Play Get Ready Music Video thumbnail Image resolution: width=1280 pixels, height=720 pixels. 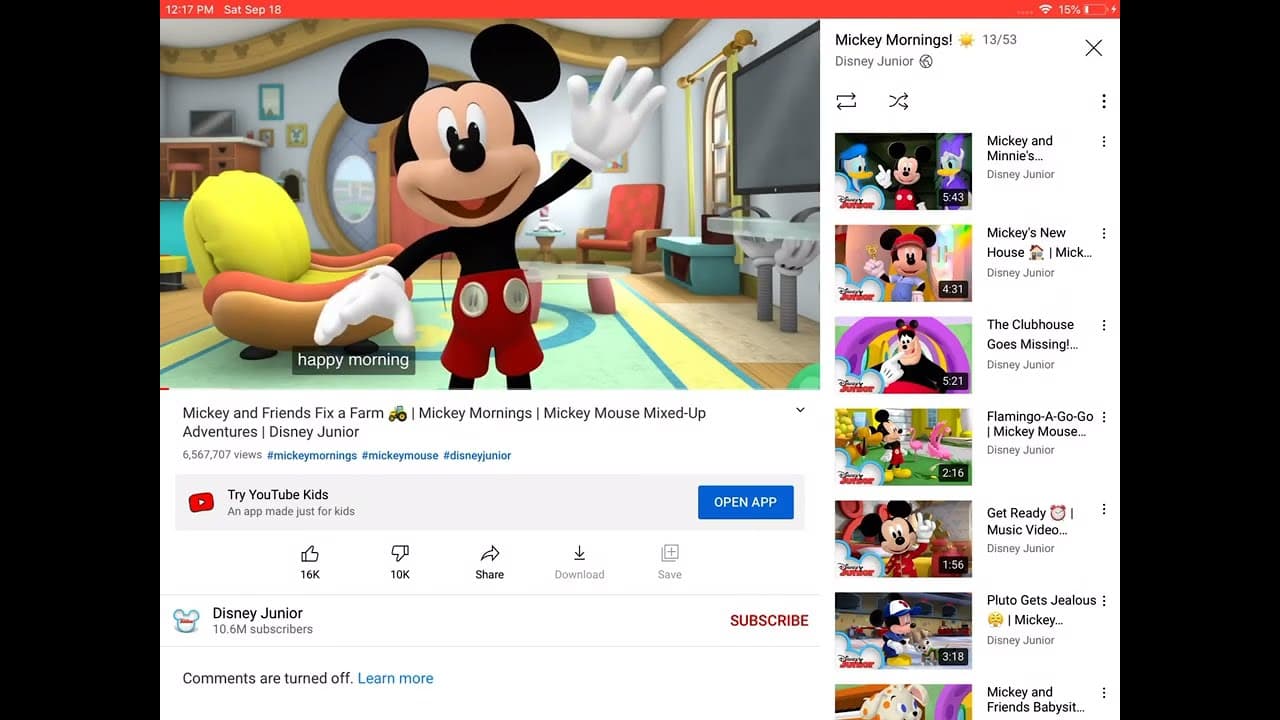click(903, 539)
